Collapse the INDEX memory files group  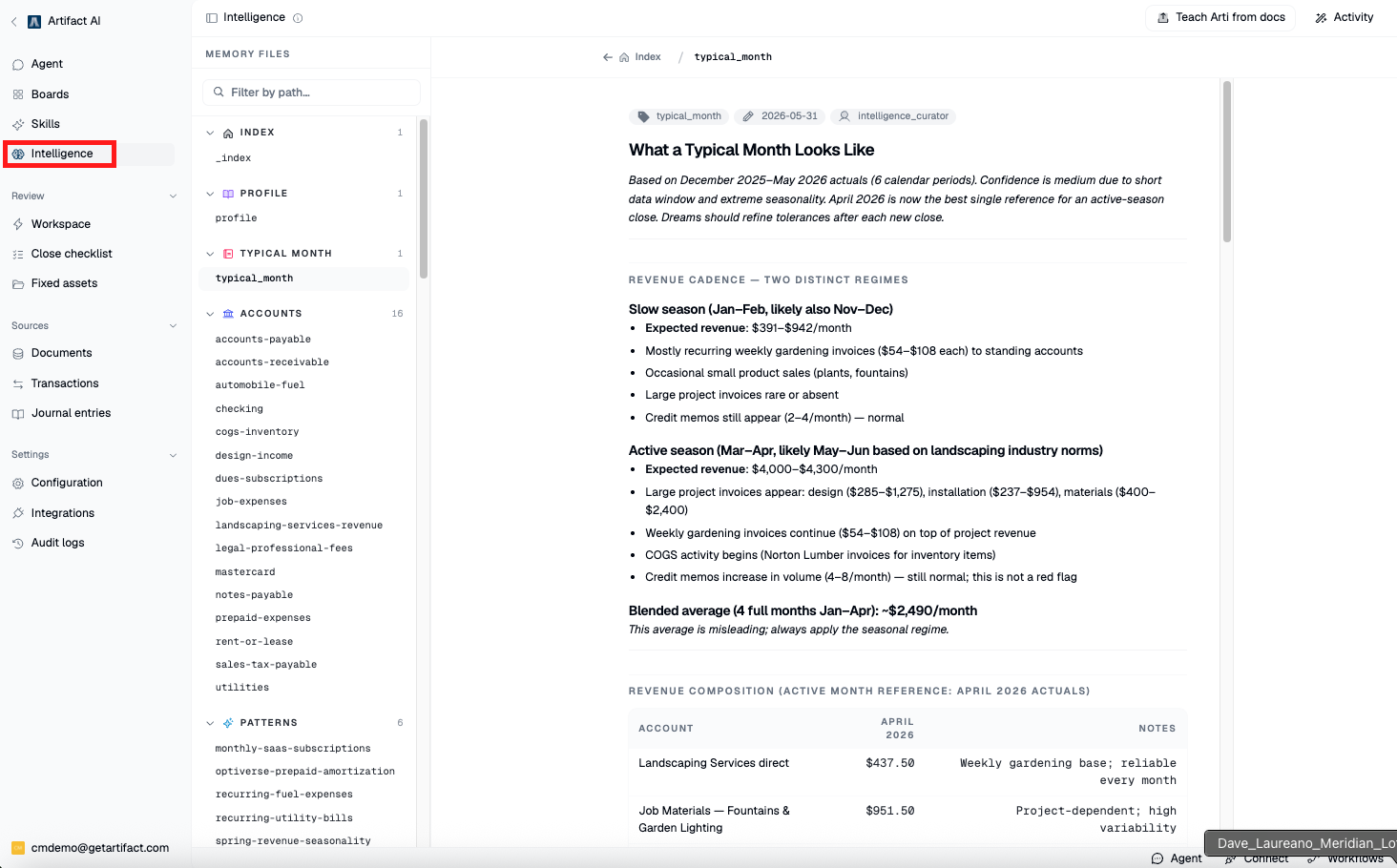click(210, 133)
